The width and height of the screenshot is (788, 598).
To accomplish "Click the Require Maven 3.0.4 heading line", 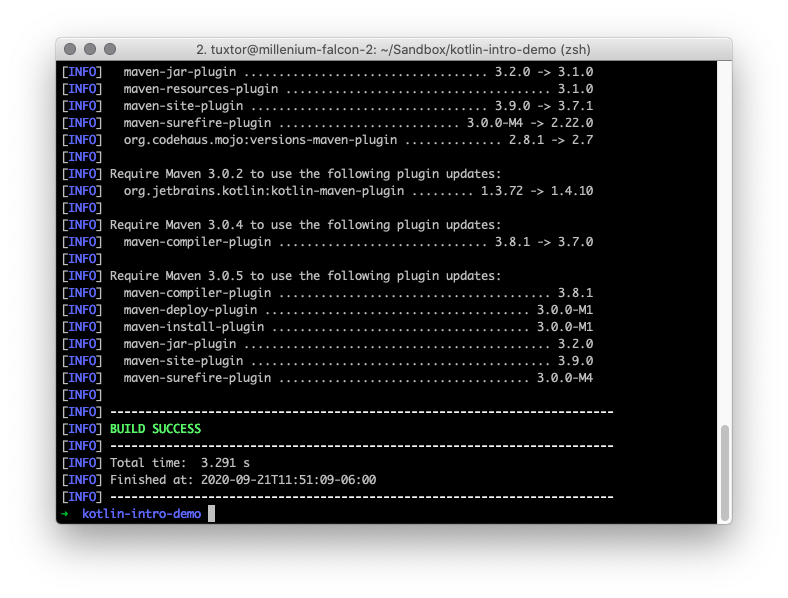I will pyautogui.click(x=305, y=225).
